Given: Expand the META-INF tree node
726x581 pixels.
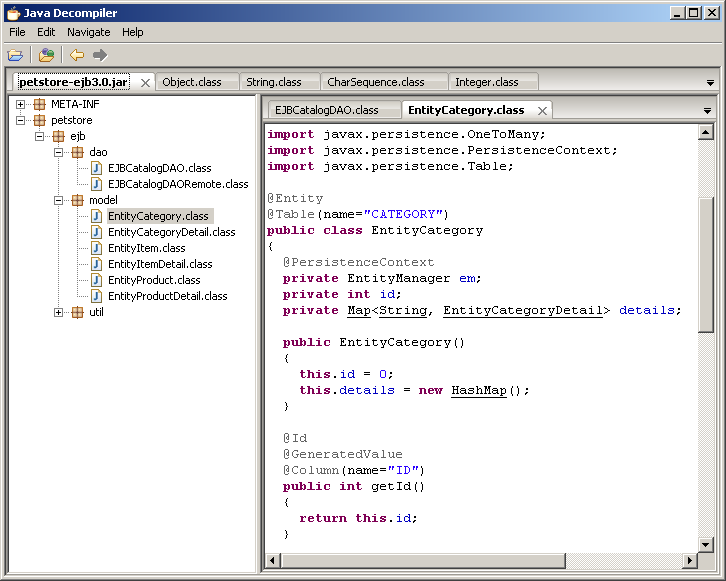Looking at the screenshot, I should [20, 105].
